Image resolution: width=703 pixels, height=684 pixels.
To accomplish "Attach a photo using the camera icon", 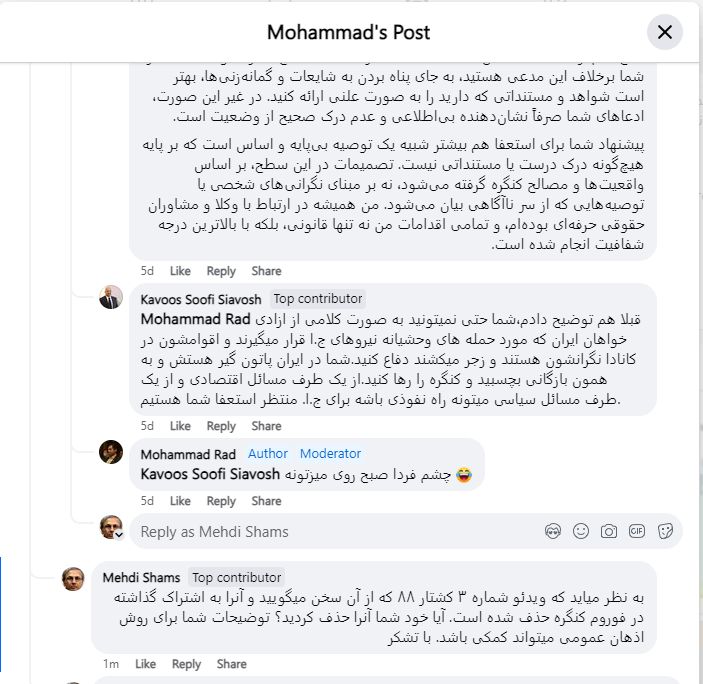I will click(609, 531).
